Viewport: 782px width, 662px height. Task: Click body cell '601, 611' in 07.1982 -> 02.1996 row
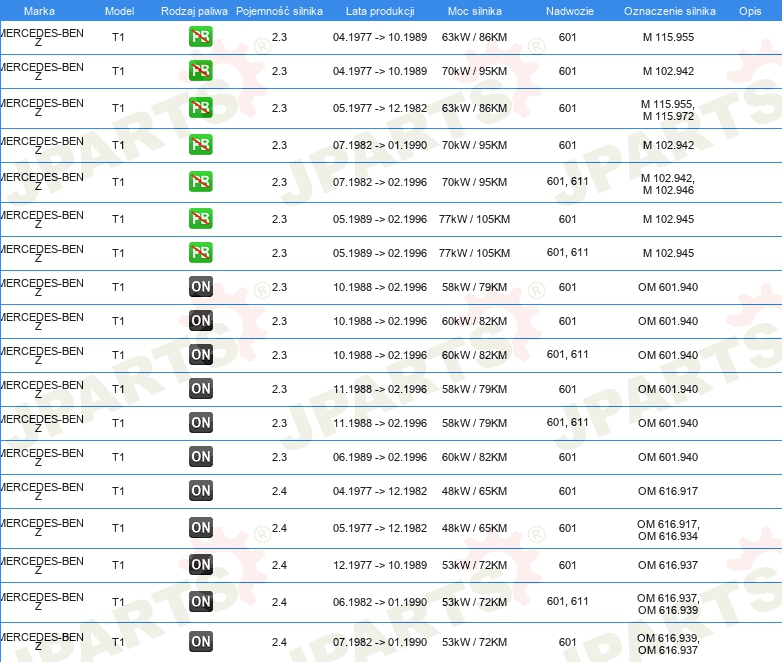(567, 182)
